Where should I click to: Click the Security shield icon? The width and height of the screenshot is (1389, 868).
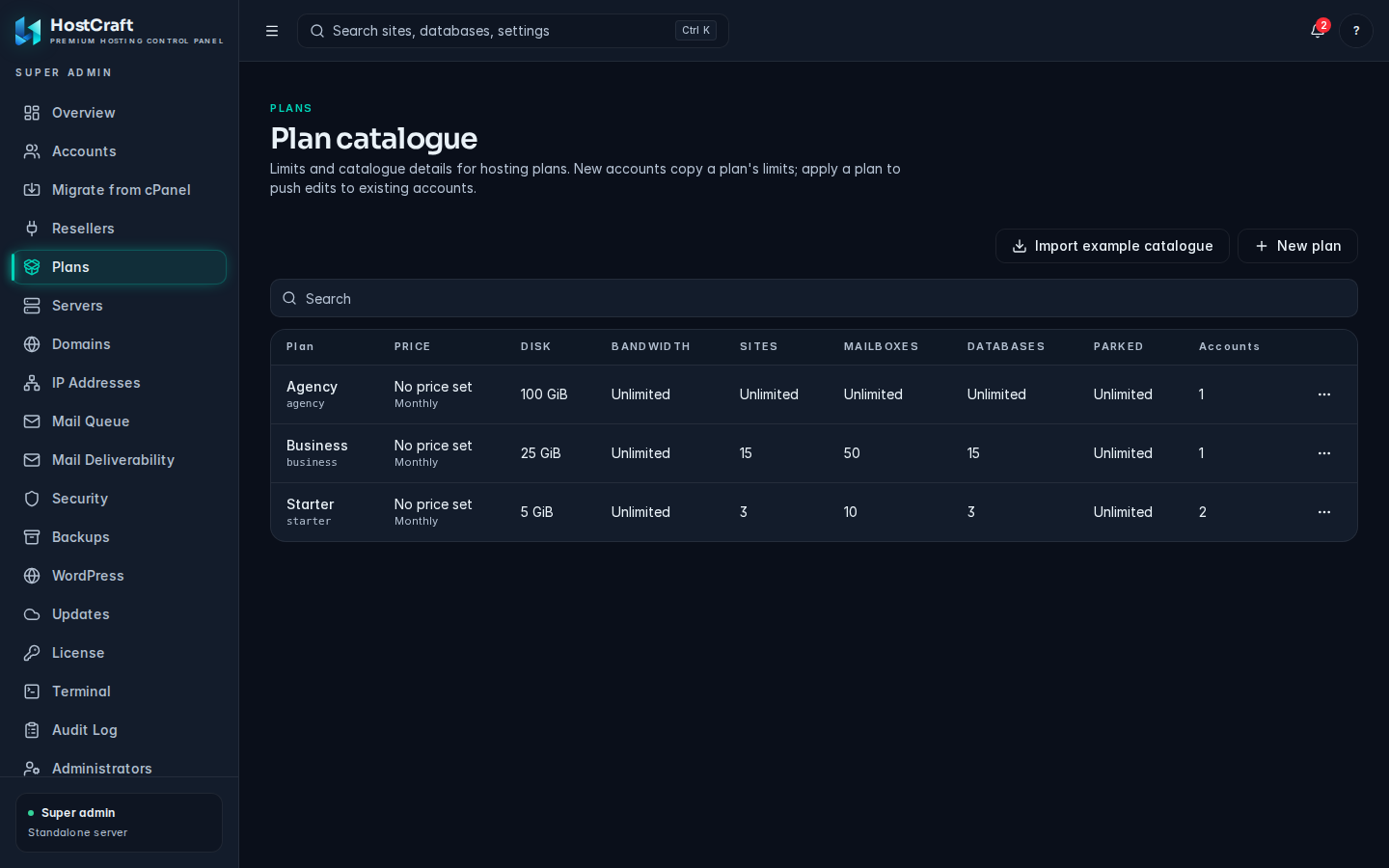pos(32,499)
